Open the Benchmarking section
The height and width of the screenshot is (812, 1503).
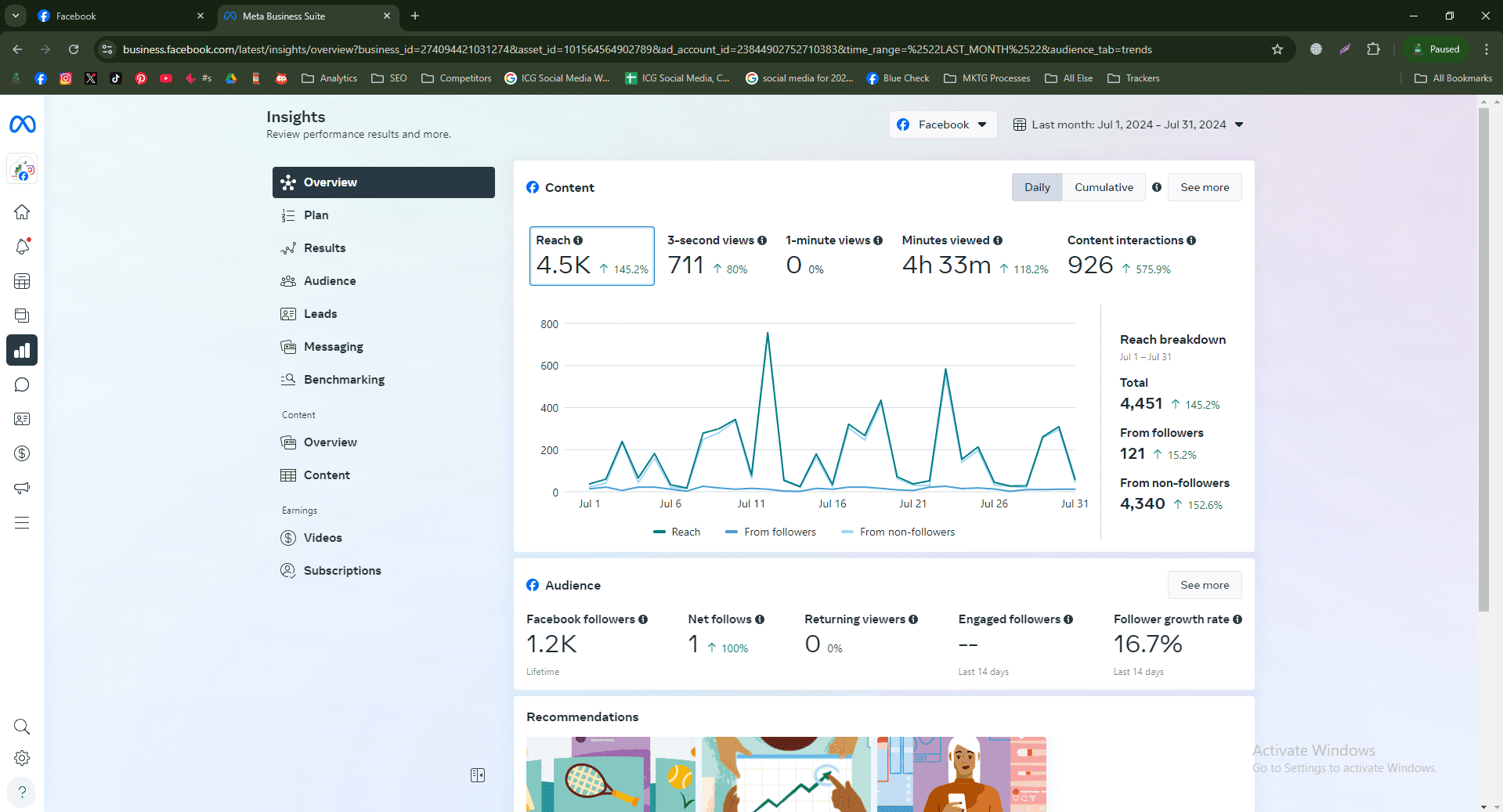coord(344,380)
